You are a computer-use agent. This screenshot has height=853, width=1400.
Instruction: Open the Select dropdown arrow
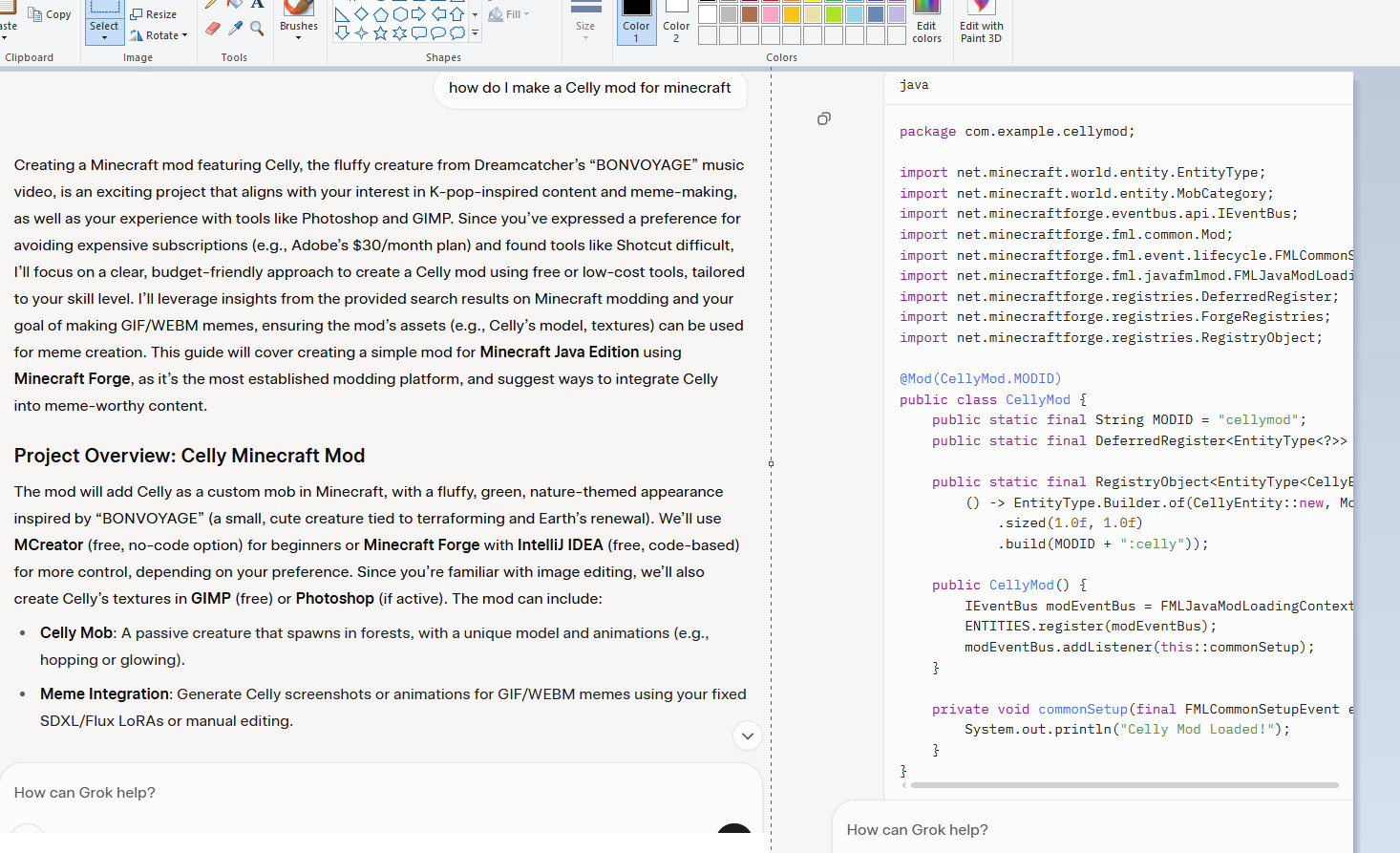(x=104, y=37)
